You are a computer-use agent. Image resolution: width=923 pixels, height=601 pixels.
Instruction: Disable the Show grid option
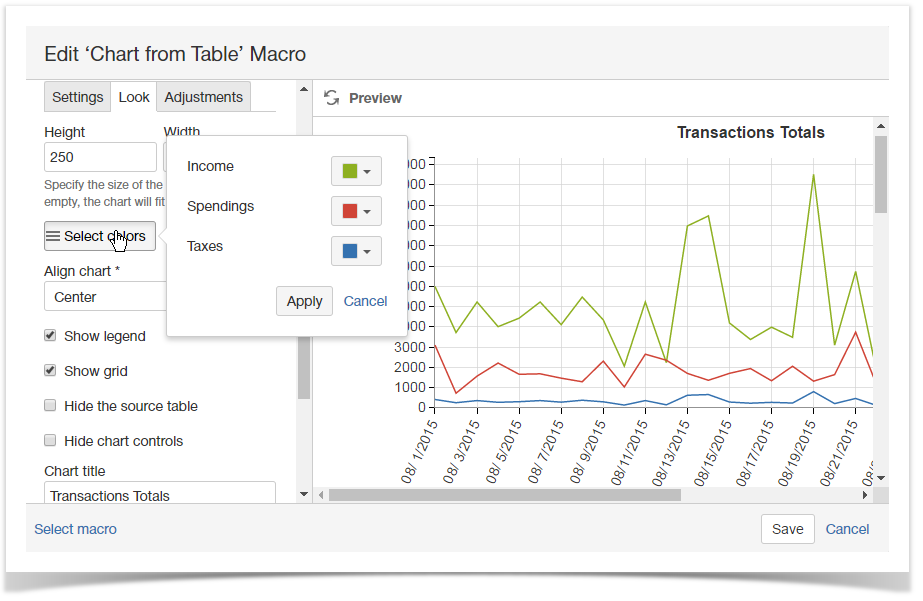coord(49,370)
